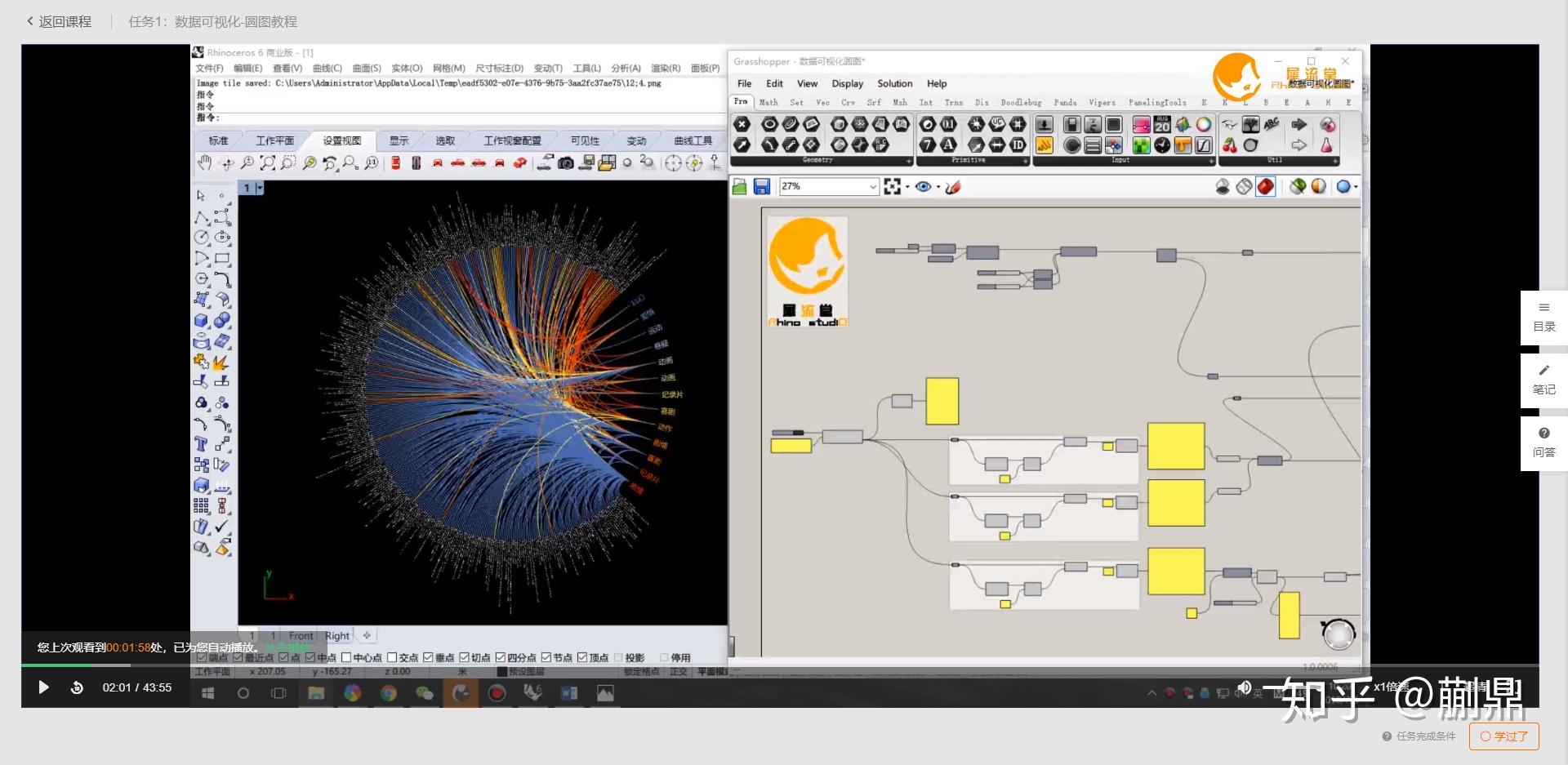Screen dimensions: 1568x765
Task: Select the Point parameter icon in Geometry panel
Action: 742,124
